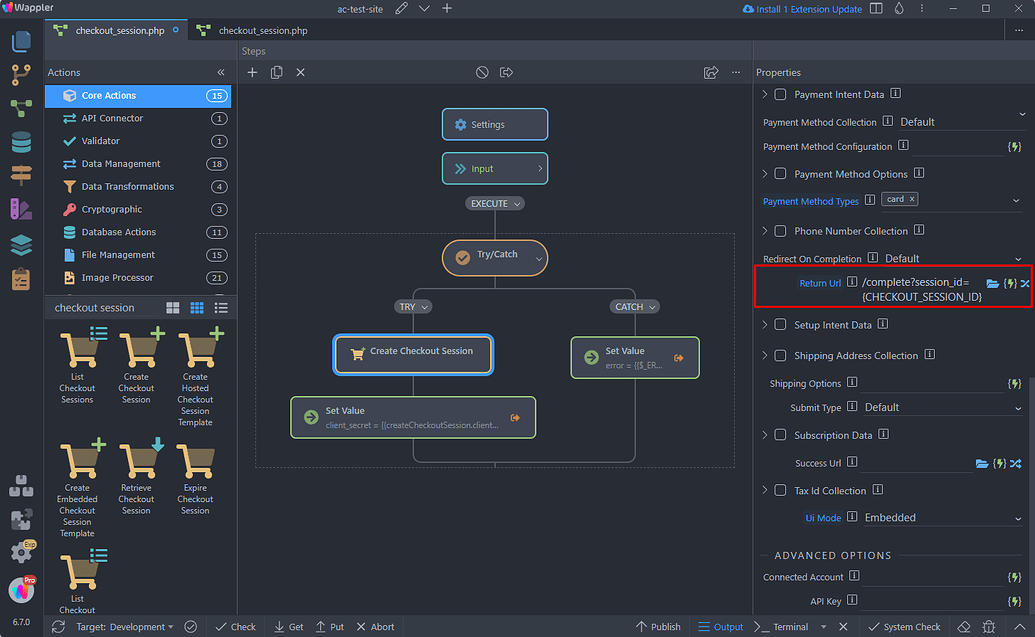Select the Create Checkout Session step node
This screenshot has width=1035, height=637.
tap(413, 352)
